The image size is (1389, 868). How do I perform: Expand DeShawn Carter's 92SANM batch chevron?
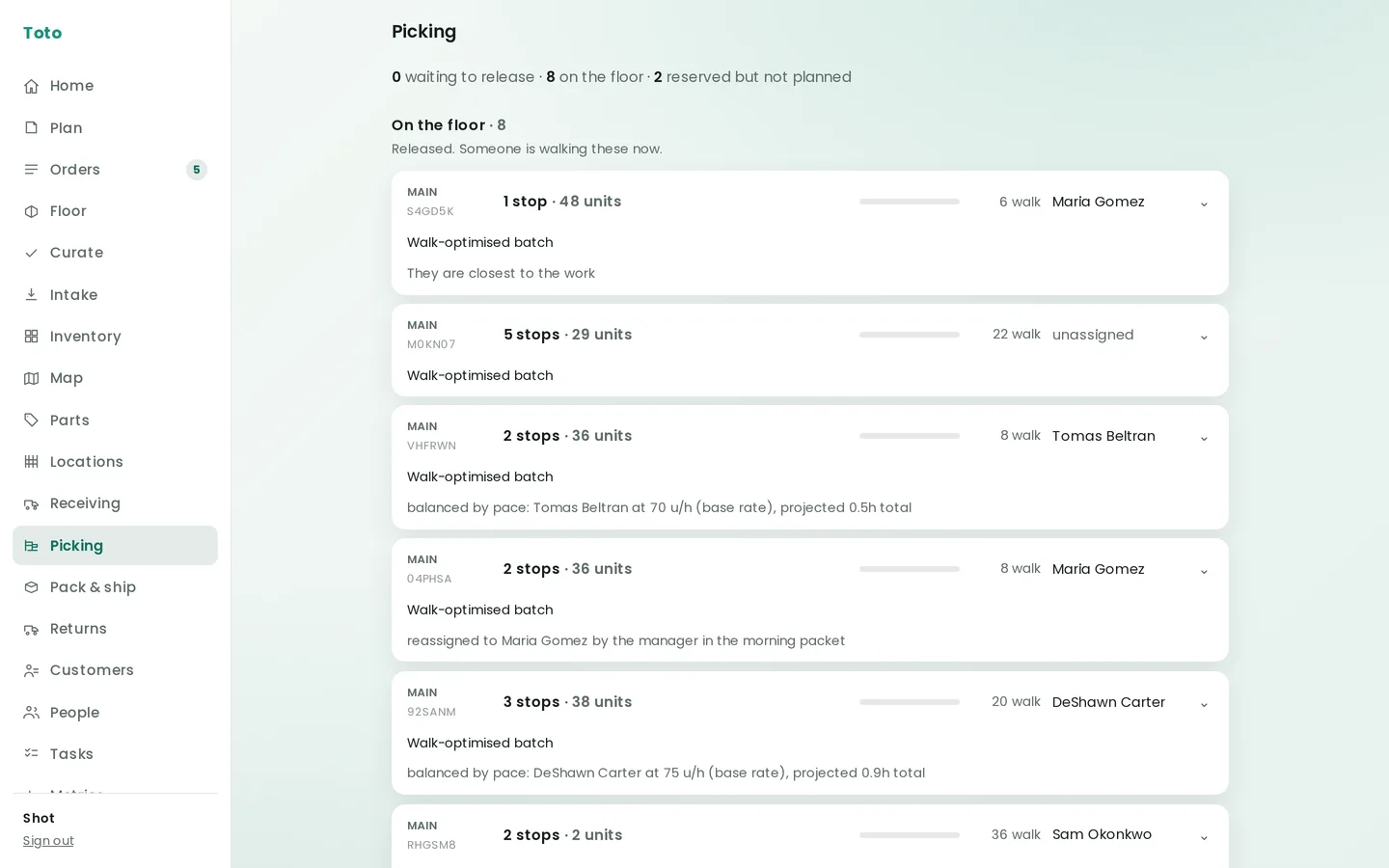(1204, 704)
